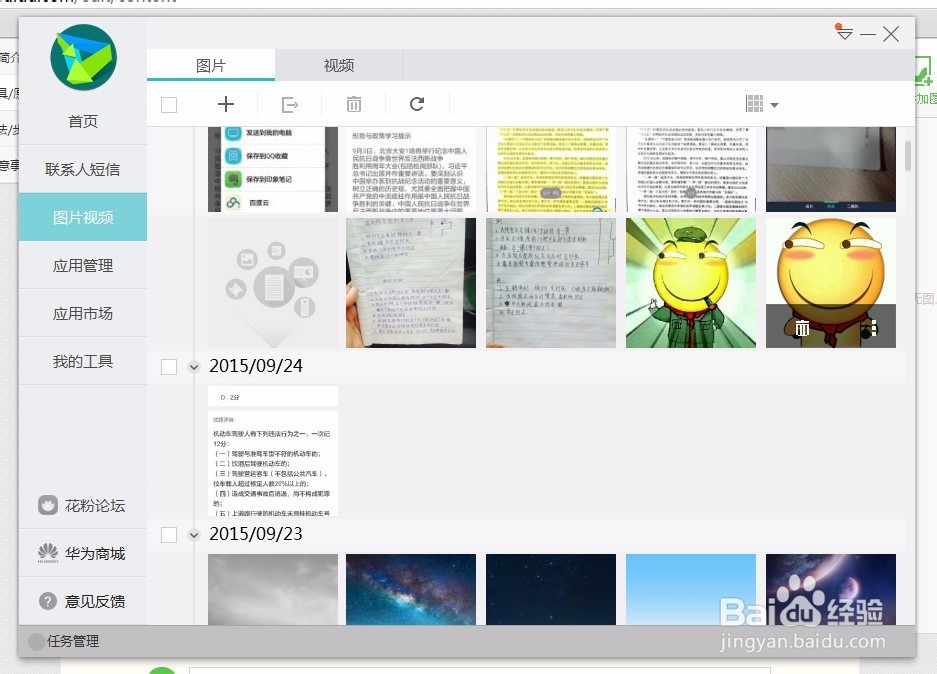
Task: Open the planet and moon thumbnail
Action: pos(831,590)
